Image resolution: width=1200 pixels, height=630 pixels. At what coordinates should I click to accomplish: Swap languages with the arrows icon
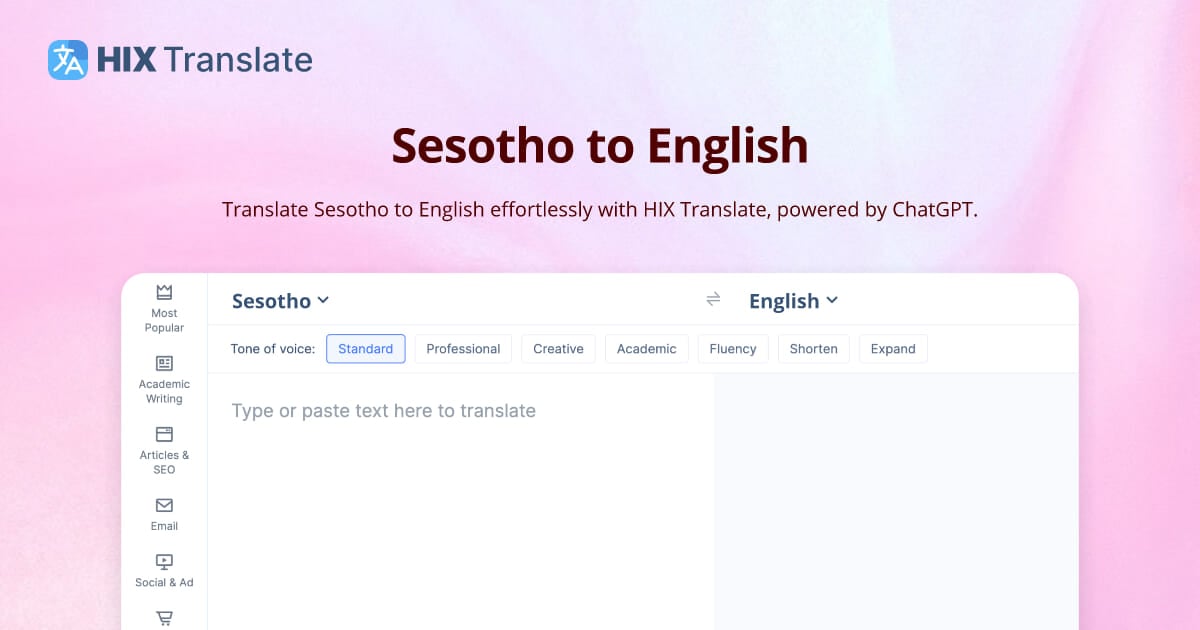pos(713,299)
